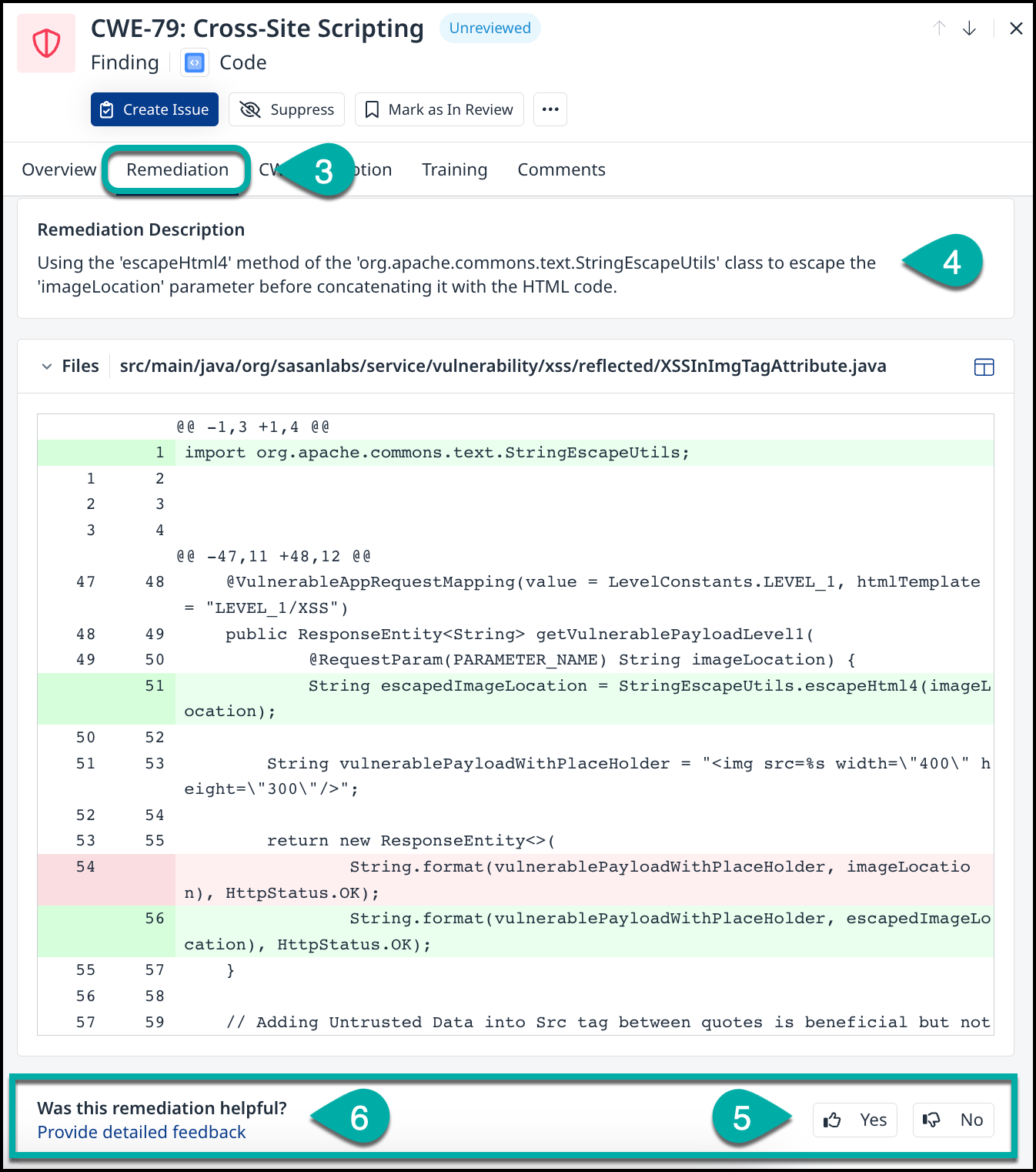Viewport: 1036px width, 1172px height.
Task: Open the more actions ellipsis menu
Action: click(x=550, y=109)
